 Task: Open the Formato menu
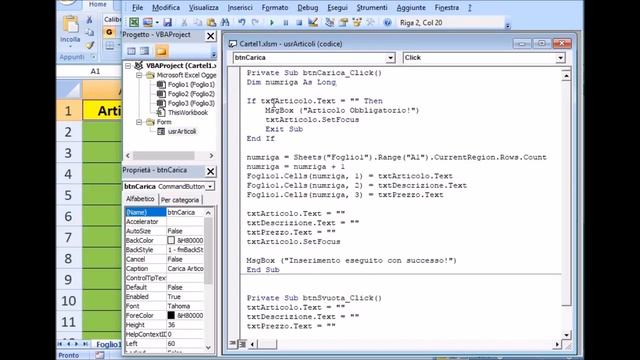pyautogui.click(x=275, y=7)
